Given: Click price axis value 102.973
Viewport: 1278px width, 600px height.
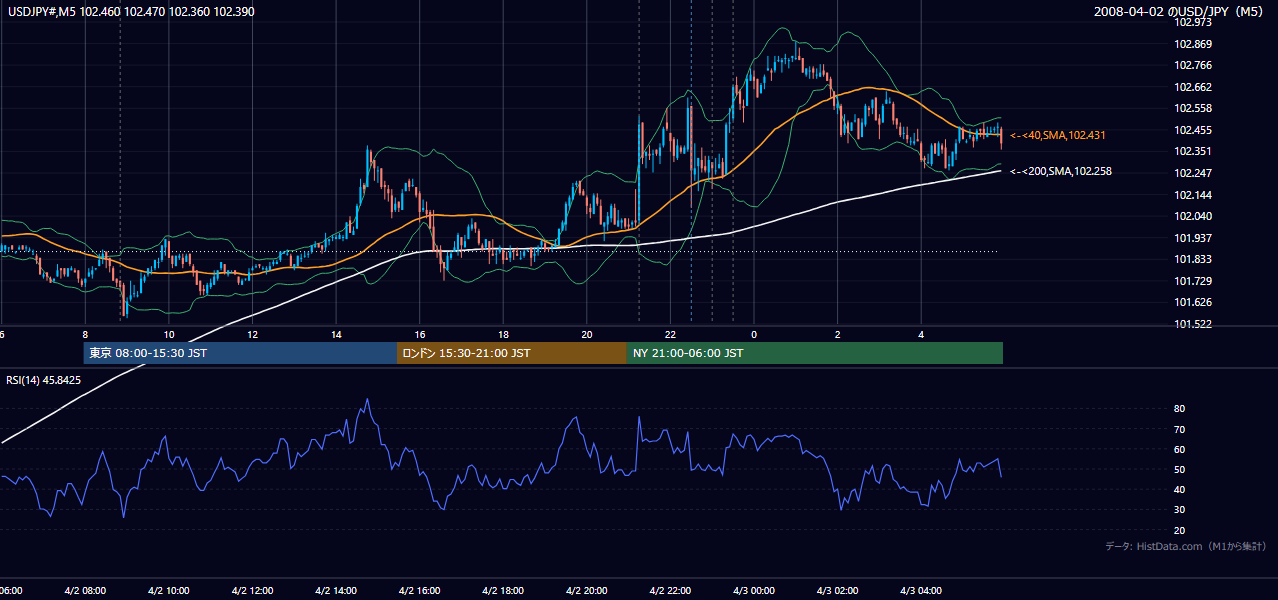Looking at the screenshot, I should point(1195,22).
